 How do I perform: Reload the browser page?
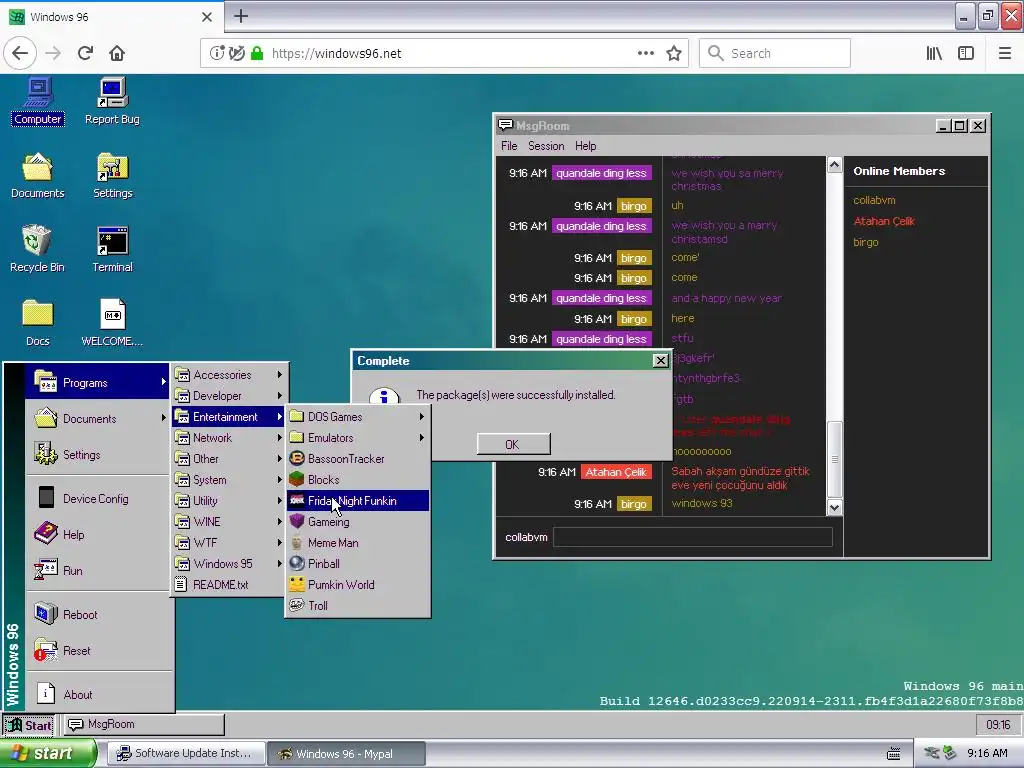click(86, 53)
